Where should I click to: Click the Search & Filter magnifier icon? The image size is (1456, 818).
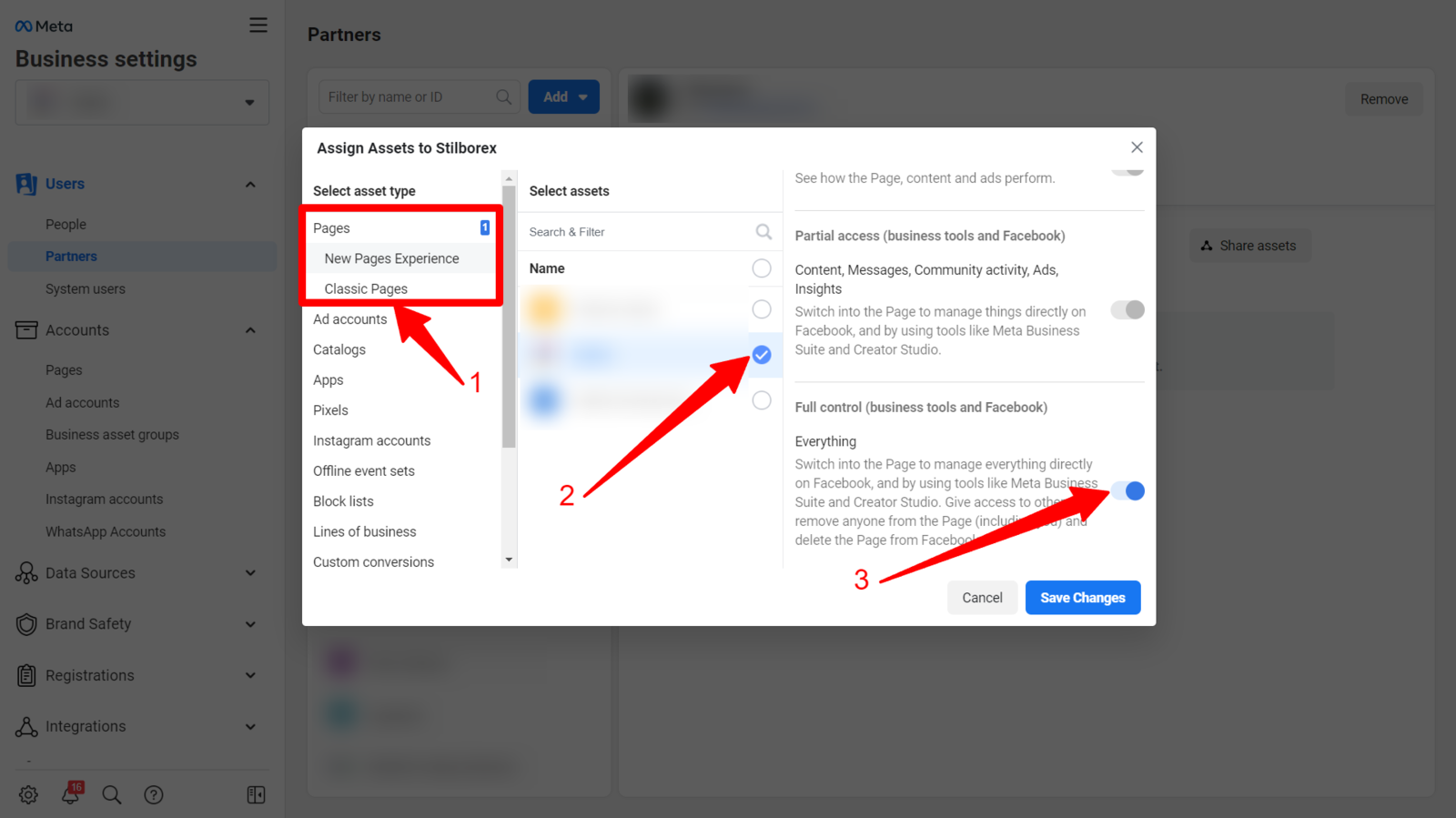(763, 232)
